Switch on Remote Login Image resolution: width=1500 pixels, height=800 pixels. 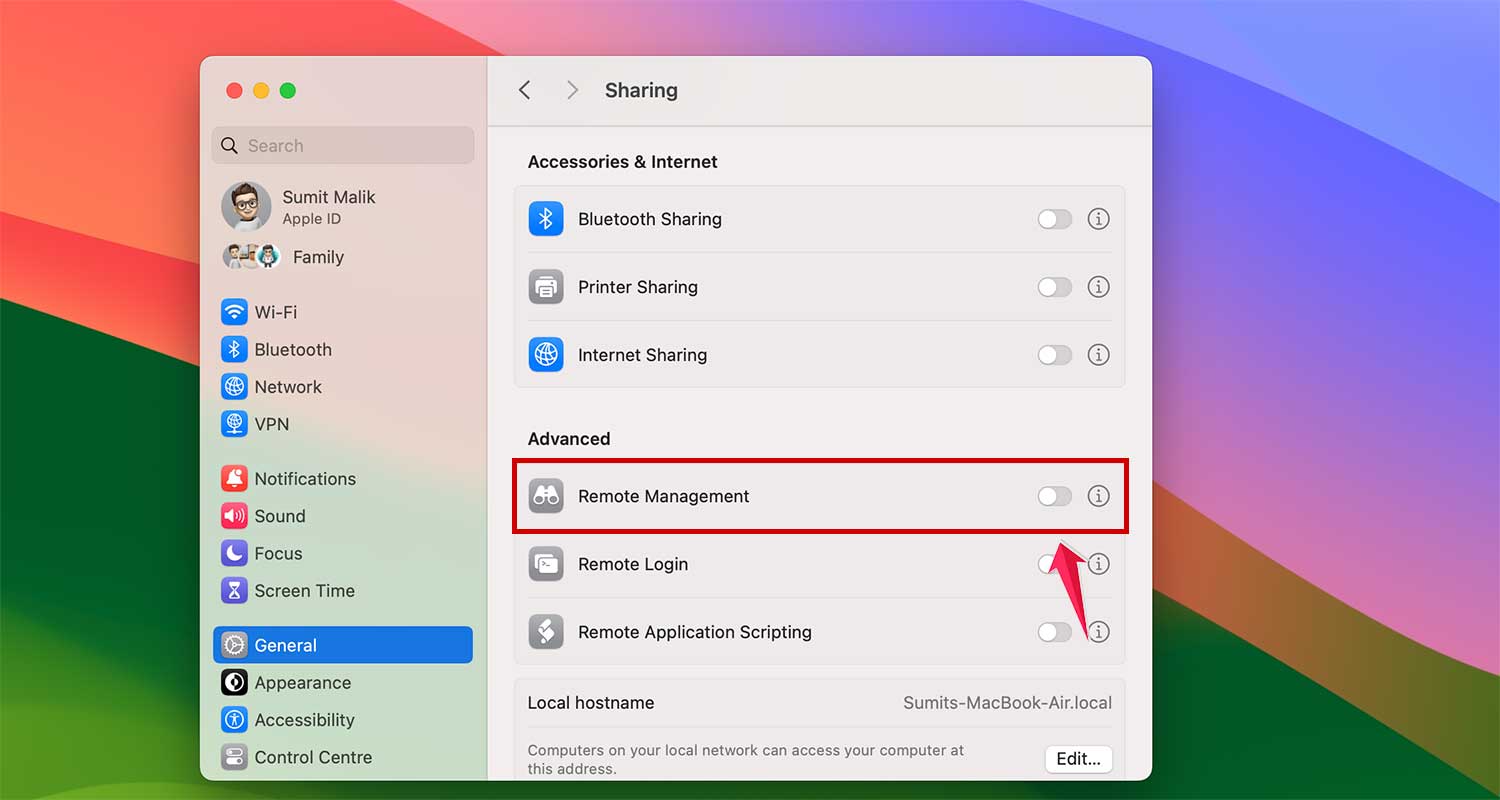tap(1054, 564)
